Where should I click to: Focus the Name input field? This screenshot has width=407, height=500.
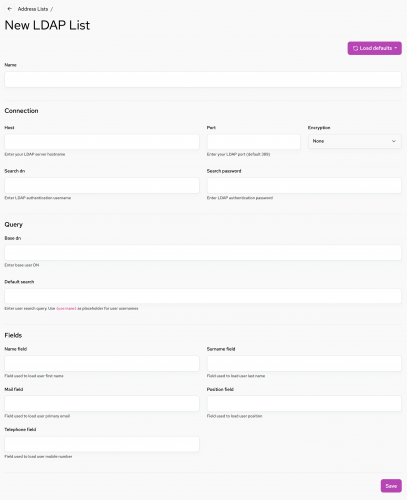[203, 80]
